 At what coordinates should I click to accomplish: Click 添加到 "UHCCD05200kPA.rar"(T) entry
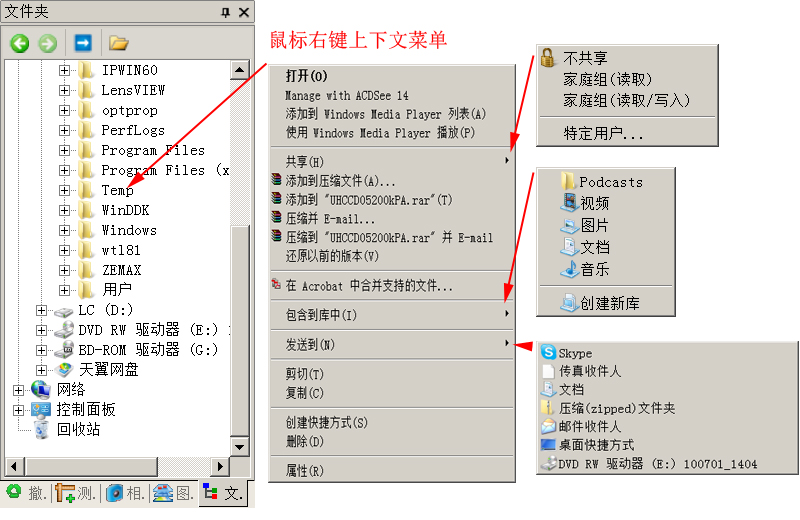click(392, 200)
